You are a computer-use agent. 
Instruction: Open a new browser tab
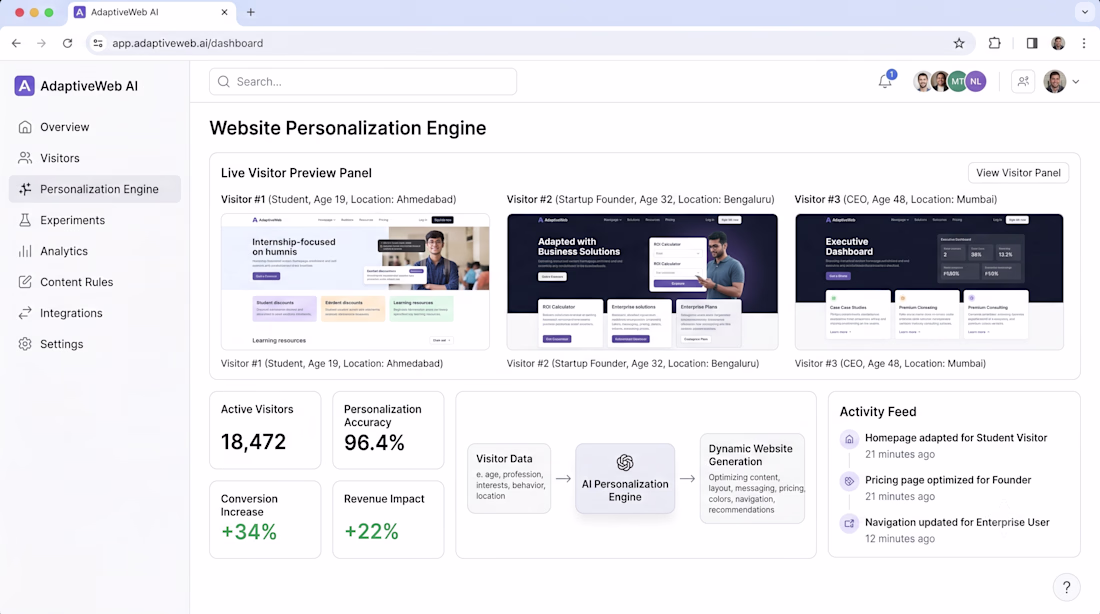pyautogui.click(x=250, y=12)
